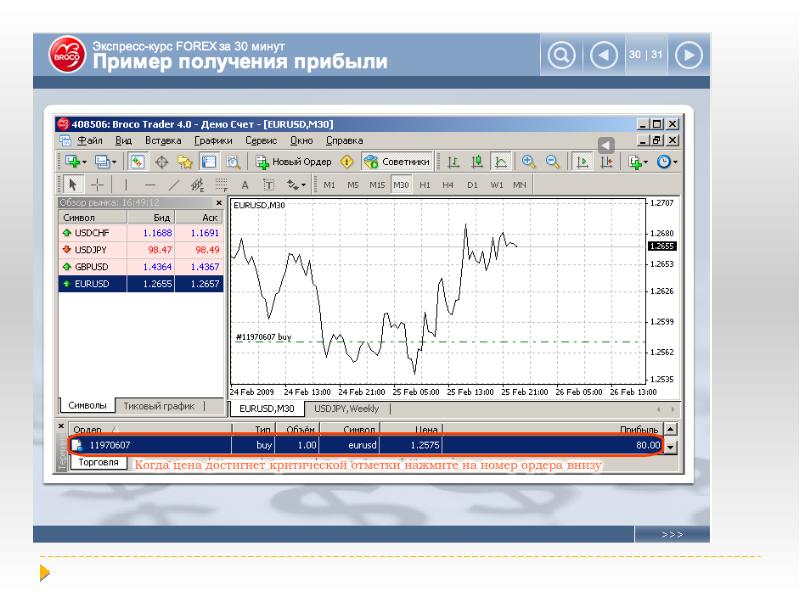The height and width of the screenshot is (600, 800).
Task: Open the Periods clock dropdown
Action: (667, 162)
